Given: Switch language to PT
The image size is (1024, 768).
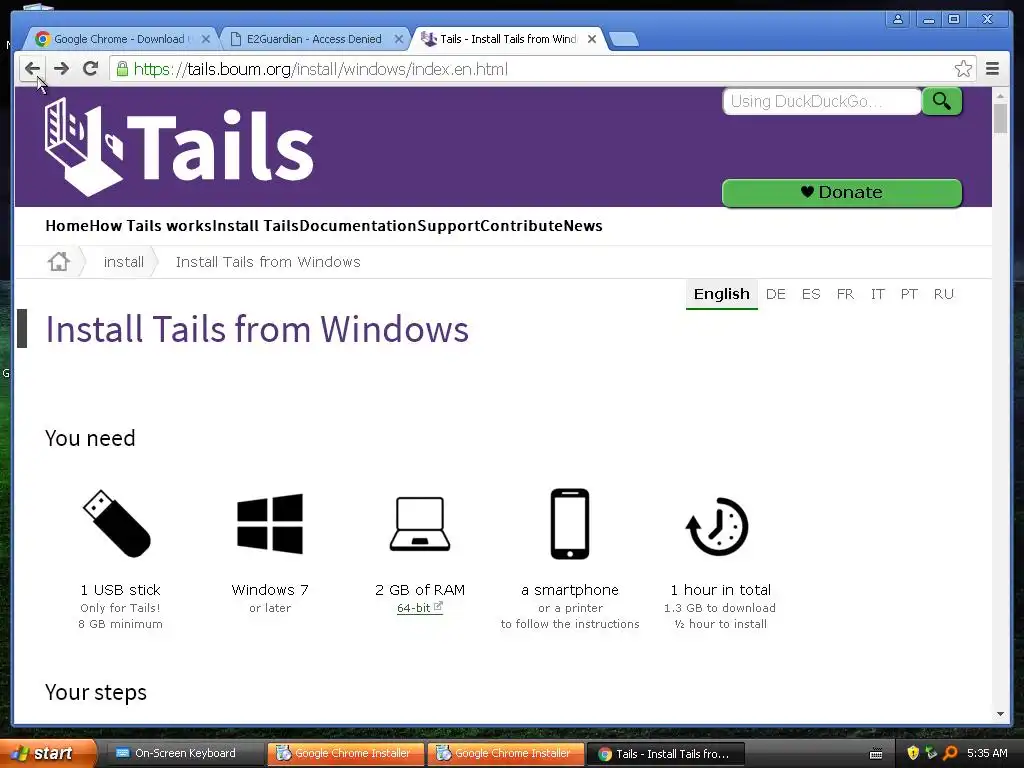Looking at the screenshot, I should [909, 295].
